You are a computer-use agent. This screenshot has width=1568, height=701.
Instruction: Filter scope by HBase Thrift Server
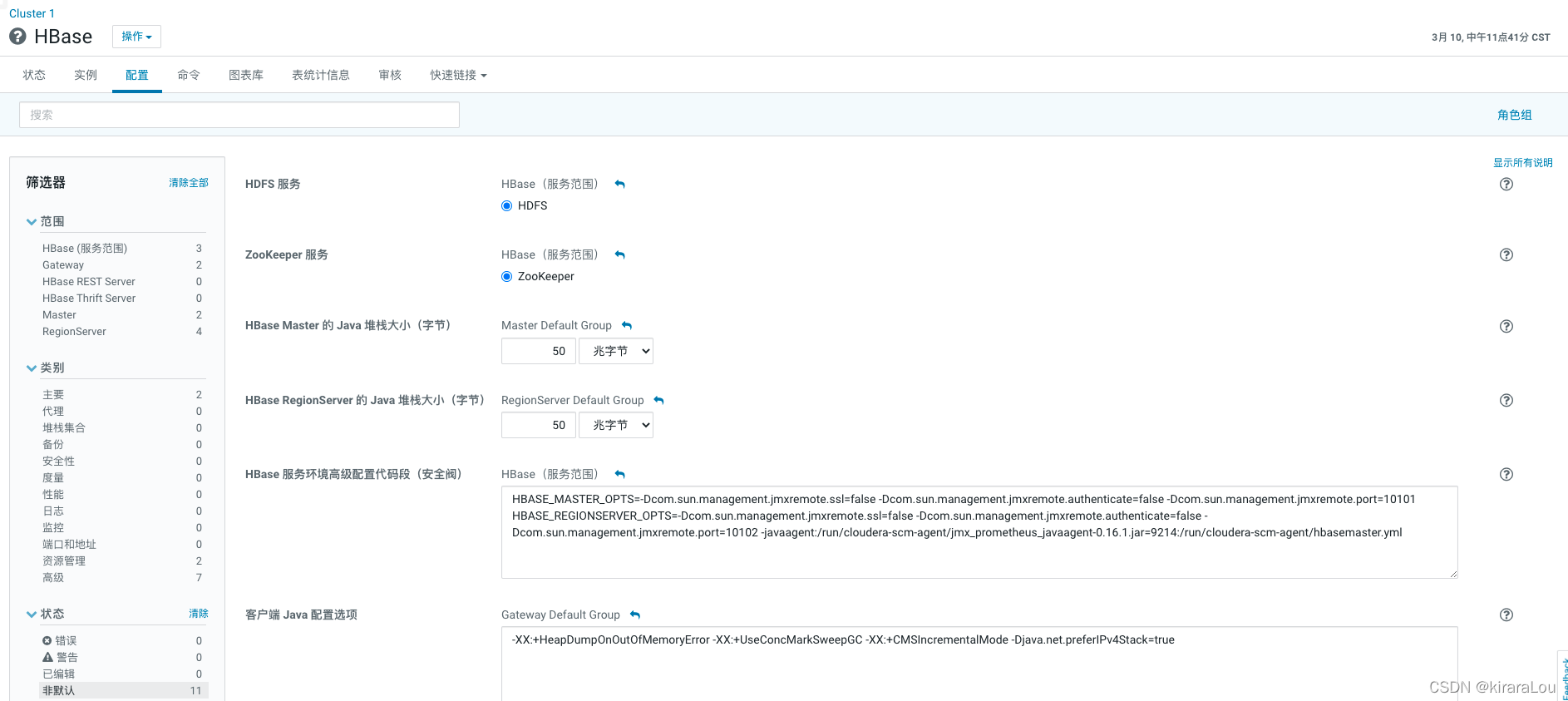pyautogui.click(x=122, y=299)
